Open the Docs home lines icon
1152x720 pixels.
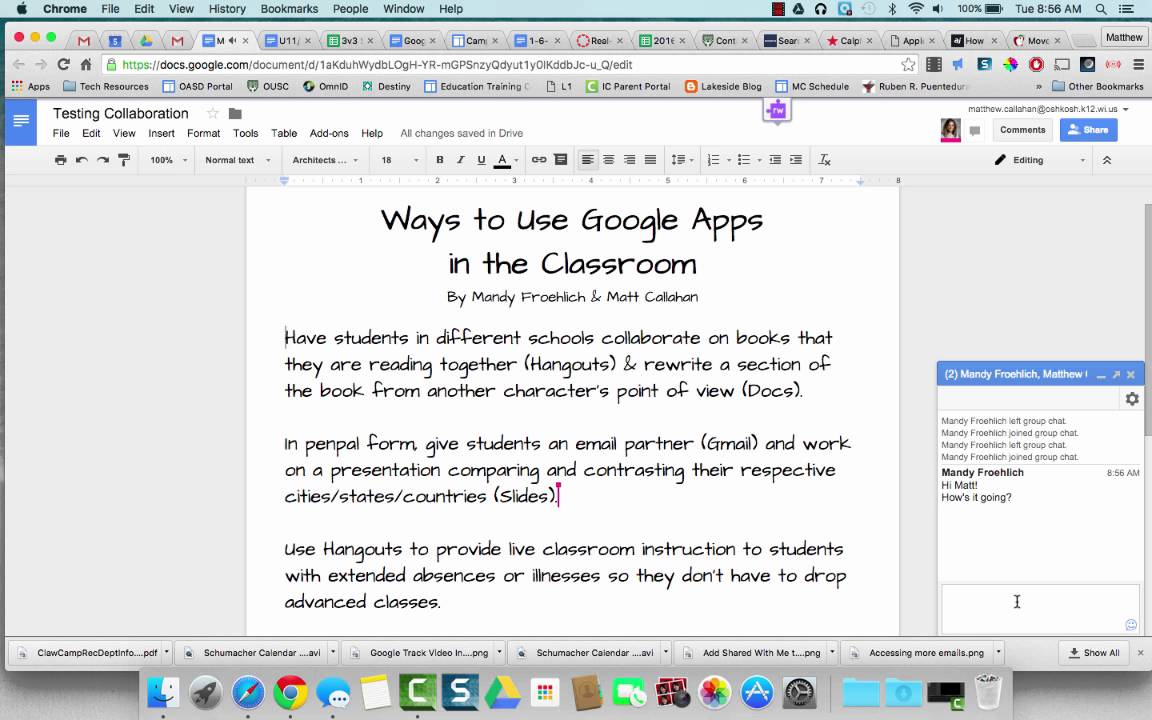tap(21, 120)
